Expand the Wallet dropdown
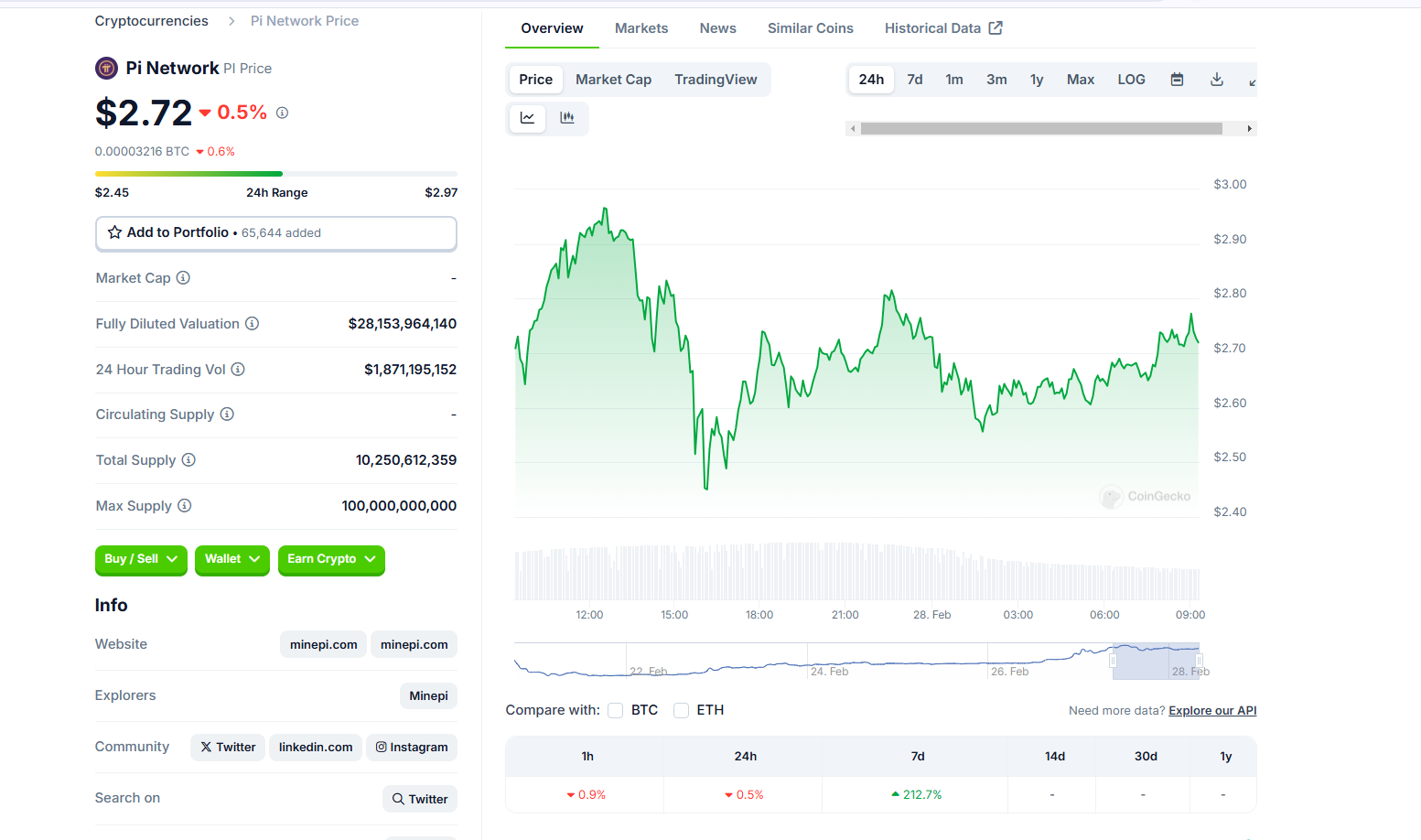1421x840 pixels. [x=232, y=559]
